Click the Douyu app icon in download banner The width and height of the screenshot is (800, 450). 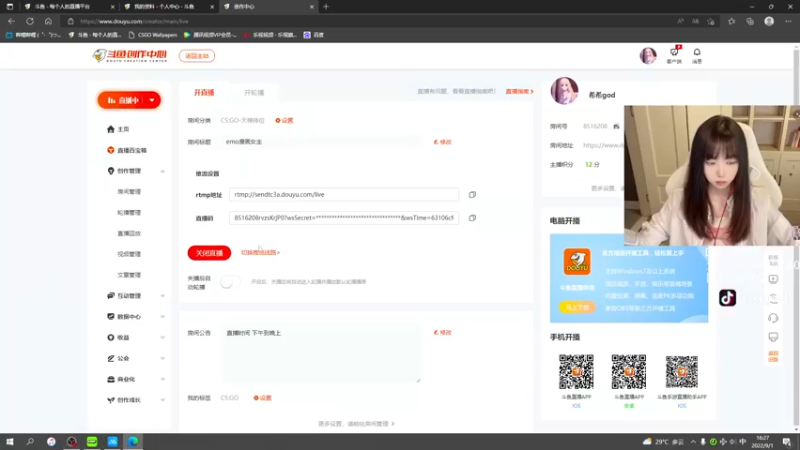pyautogui.click(x=577, y=261)
